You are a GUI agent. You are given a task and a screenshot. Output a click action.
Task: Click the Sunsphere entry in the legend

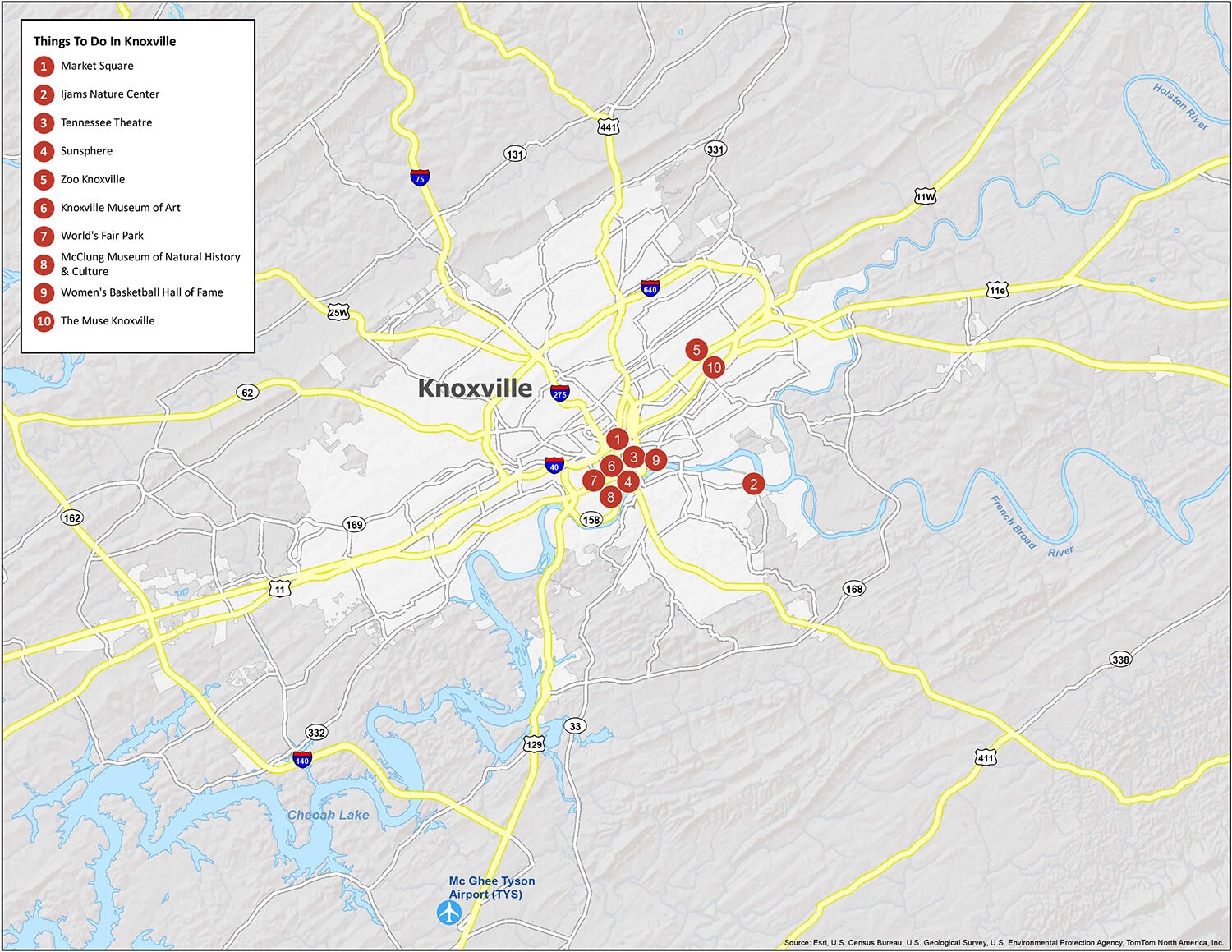coord(86,151)
